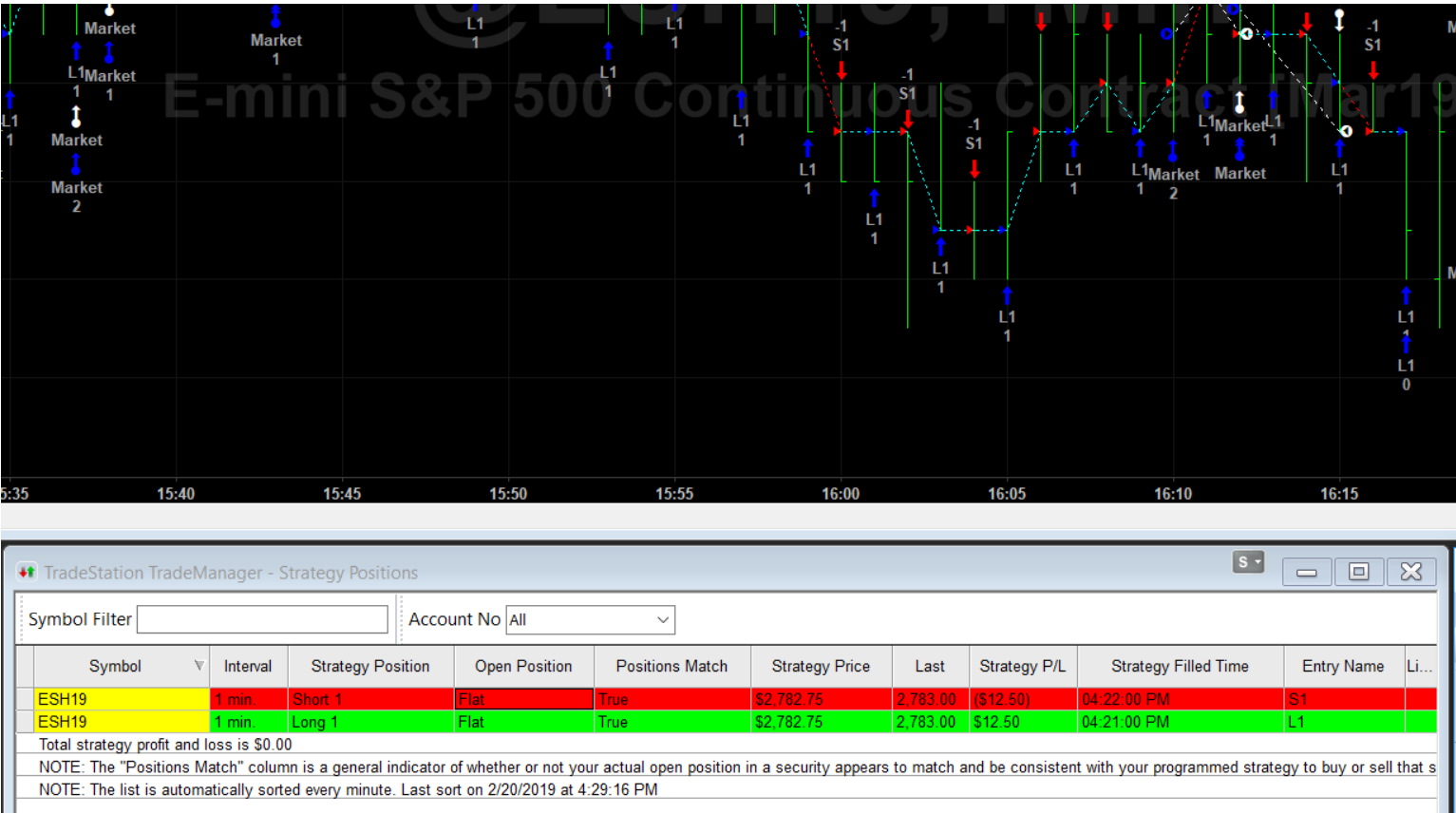1456x813 pixels.
Task: Click the Flat cell in the green row
Action: tap(524, 722)
